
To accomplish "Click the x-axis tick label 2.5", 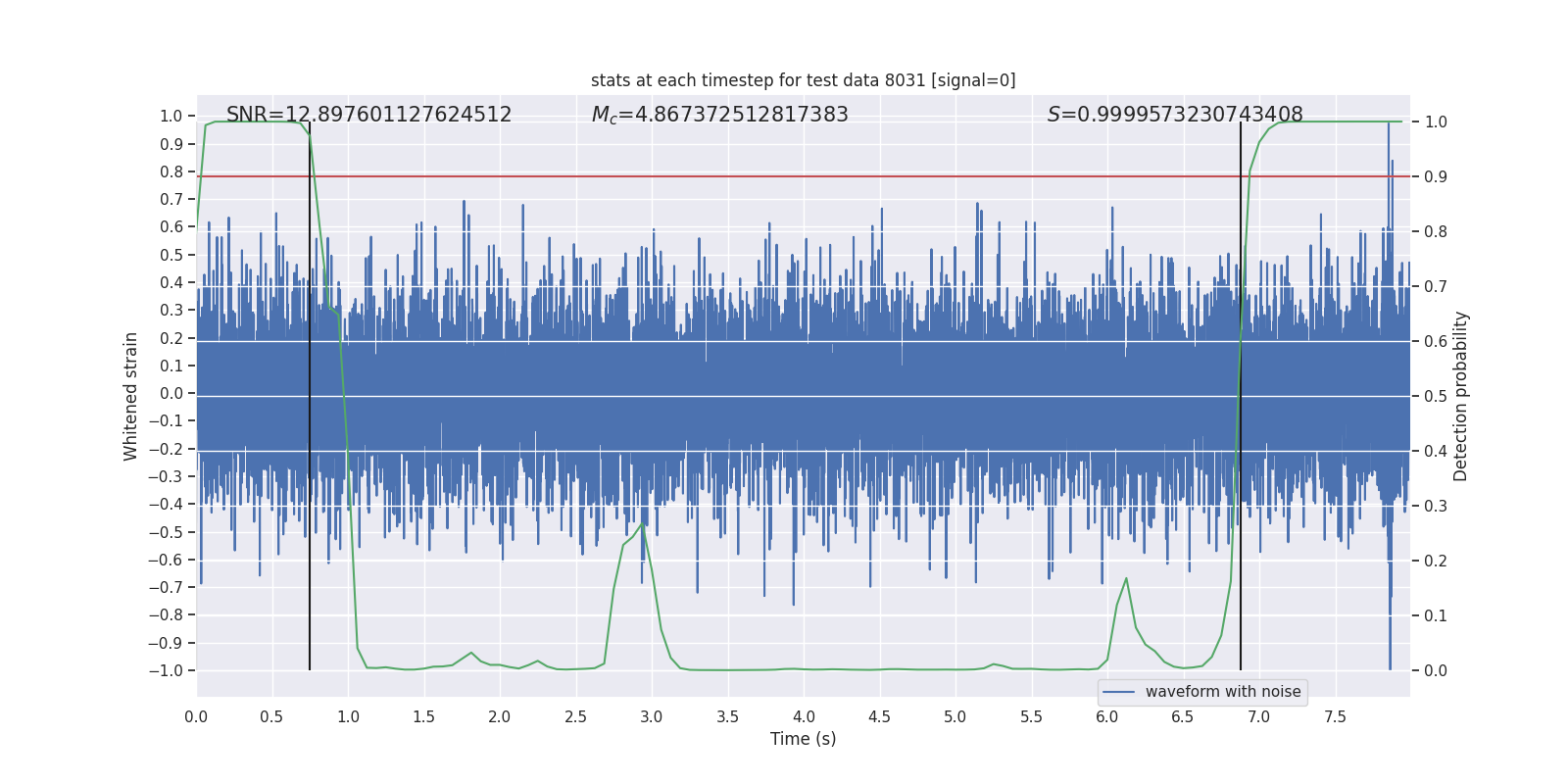I will pyautogui.click(x=575, y=716).
